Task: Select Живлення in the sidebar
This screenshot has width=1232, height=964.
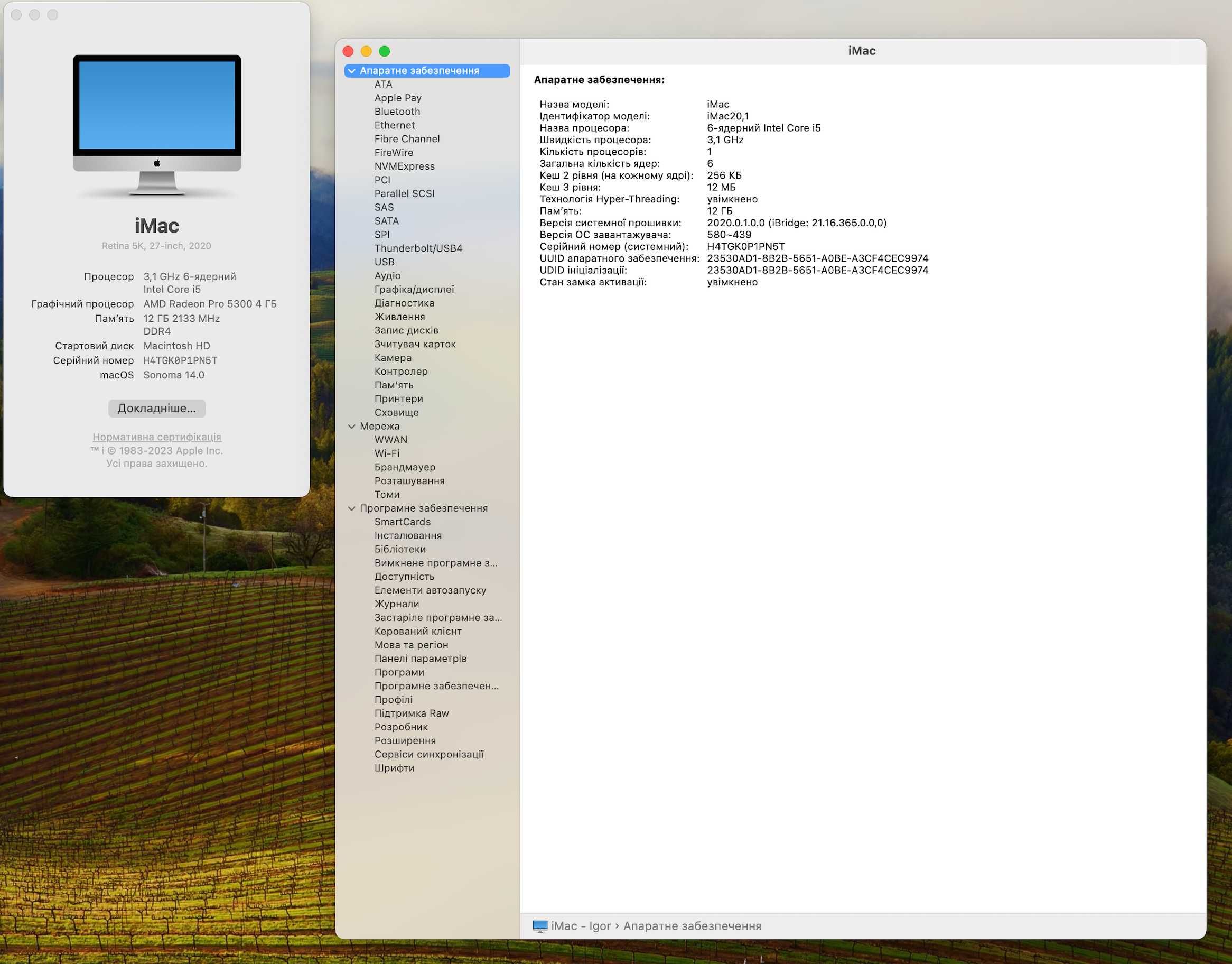Action: (x=399, y=317)
